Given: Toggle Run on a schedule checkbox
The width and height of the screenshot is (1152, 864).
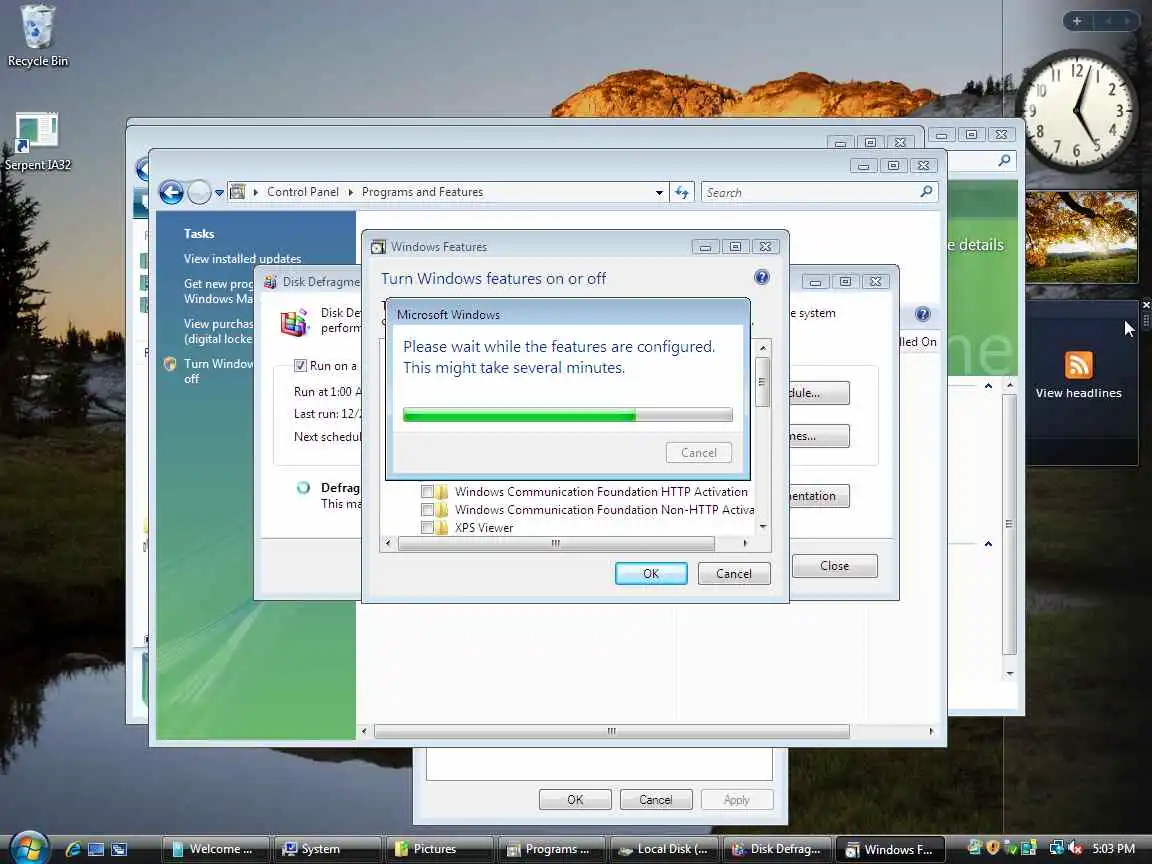Looking at the screenshot, I should (300, 365).
